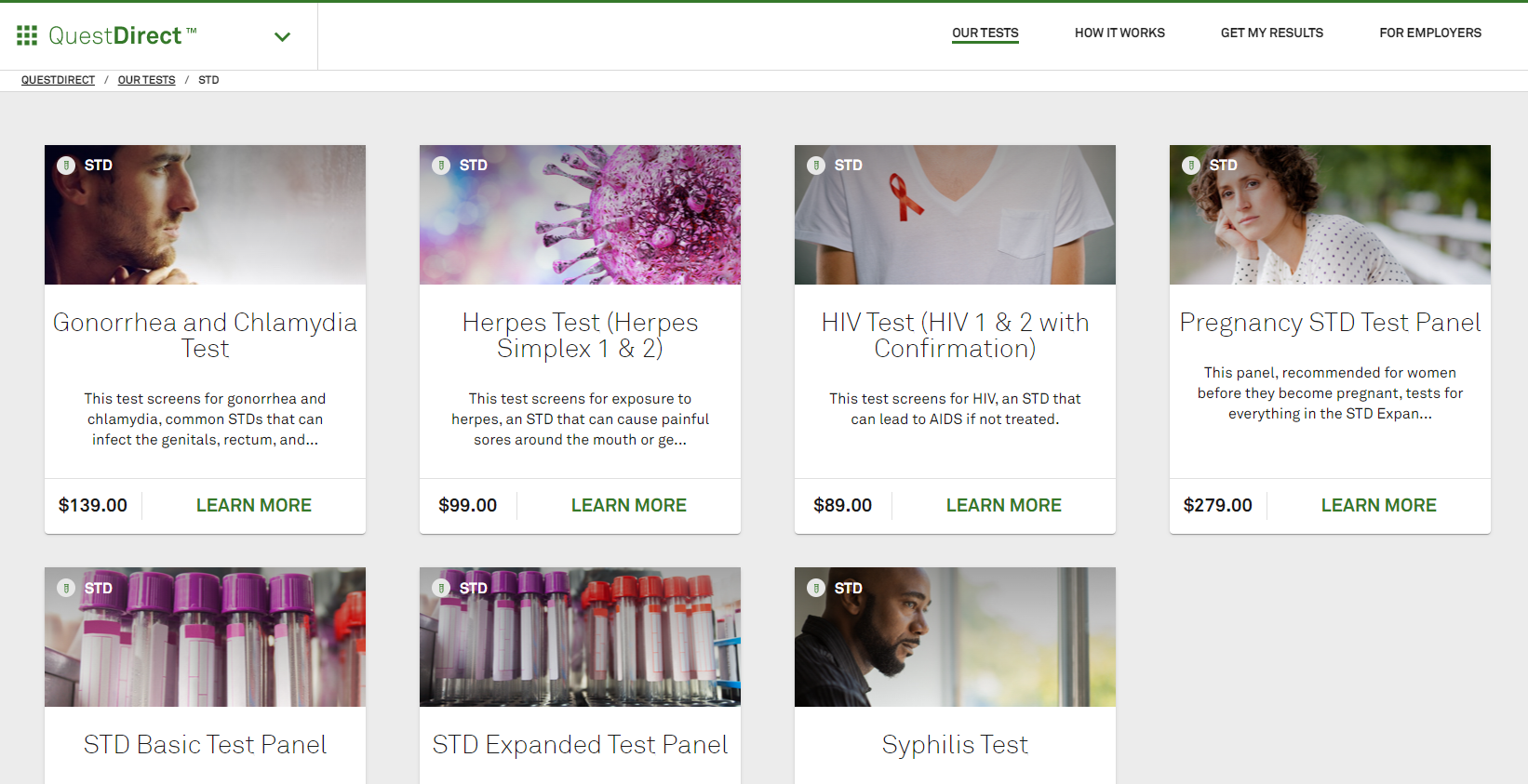1528x784 pixels.
Task: Select For Employers in top navigation
Action: tap(1430, 33)
